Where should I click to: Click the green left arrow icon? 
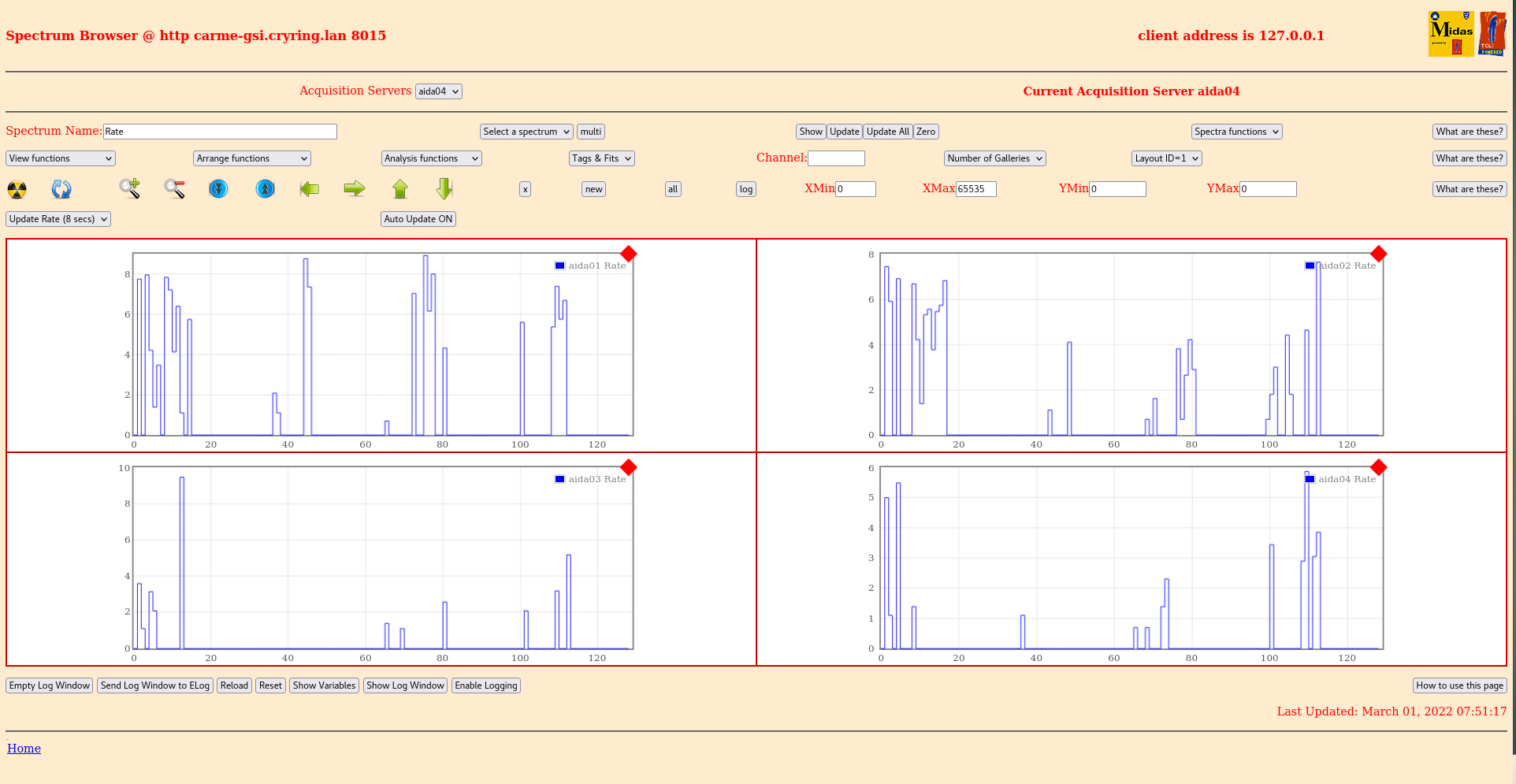310,189
